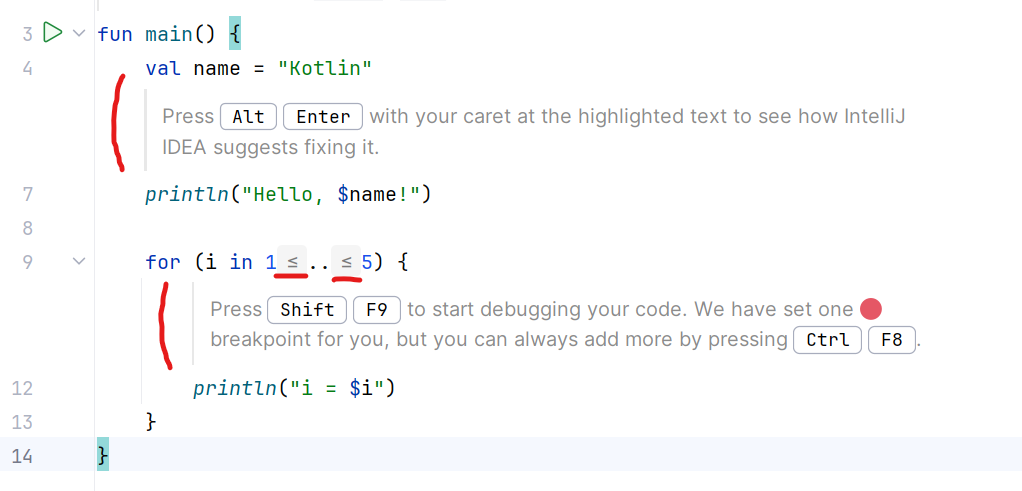Click the ≤ inlay hint before 5
1022x491 pixels.
click(346, 262)
